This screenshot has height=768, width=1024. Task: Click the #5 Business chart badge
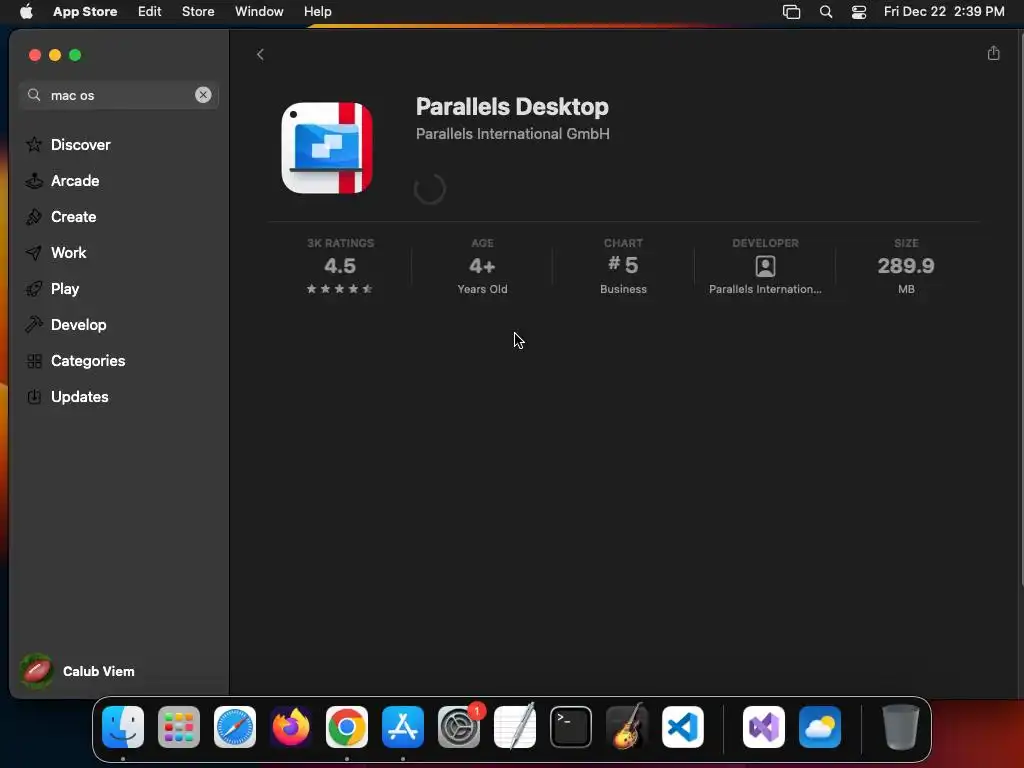coord(623,266)
